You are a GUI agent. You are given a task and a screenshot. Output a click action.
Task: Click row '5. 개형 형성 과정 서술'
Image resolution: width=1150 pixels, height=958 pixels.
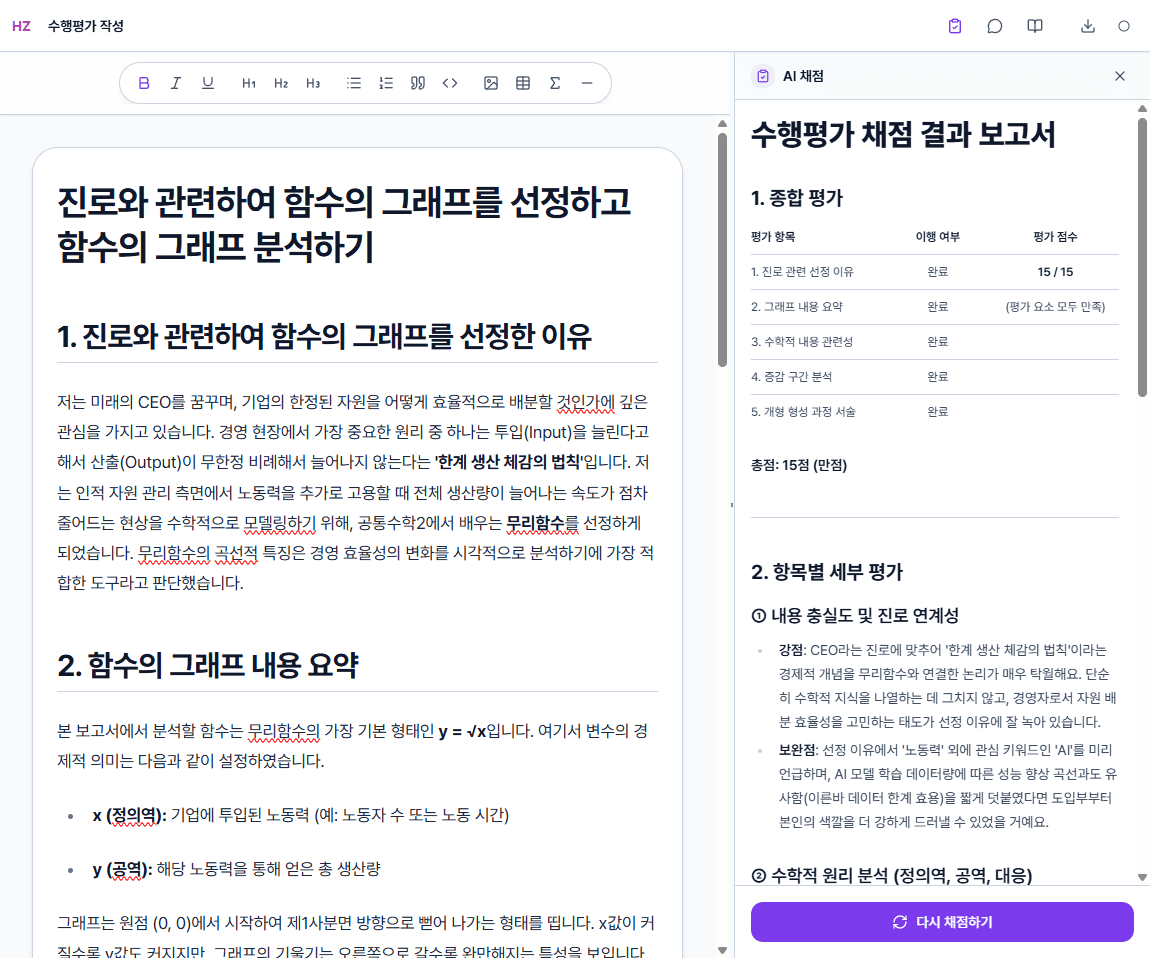934,412
